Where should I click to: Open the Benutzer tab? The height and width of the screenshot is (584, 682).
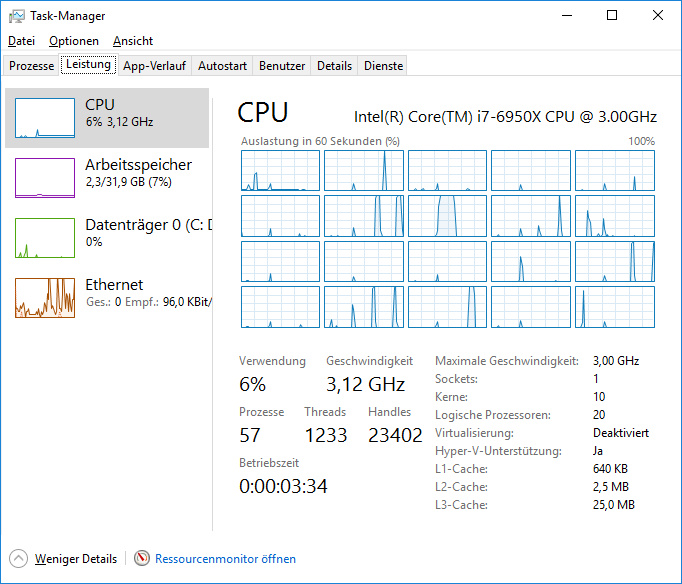click(282, 66)
